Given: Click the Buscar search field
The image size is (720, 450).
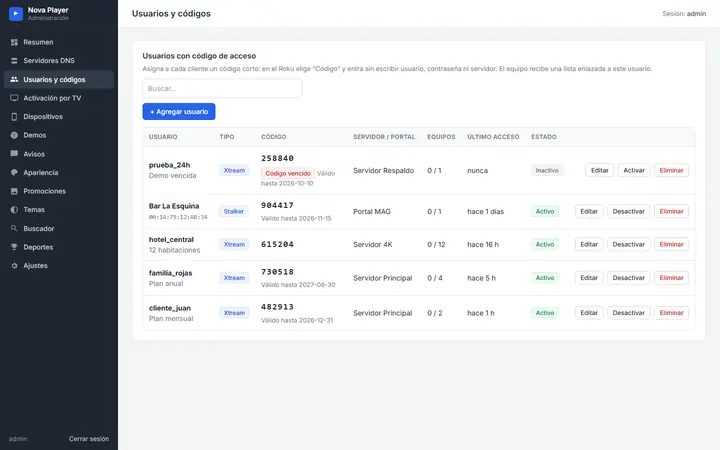Looking at the screenshot, I should (222, 88).
